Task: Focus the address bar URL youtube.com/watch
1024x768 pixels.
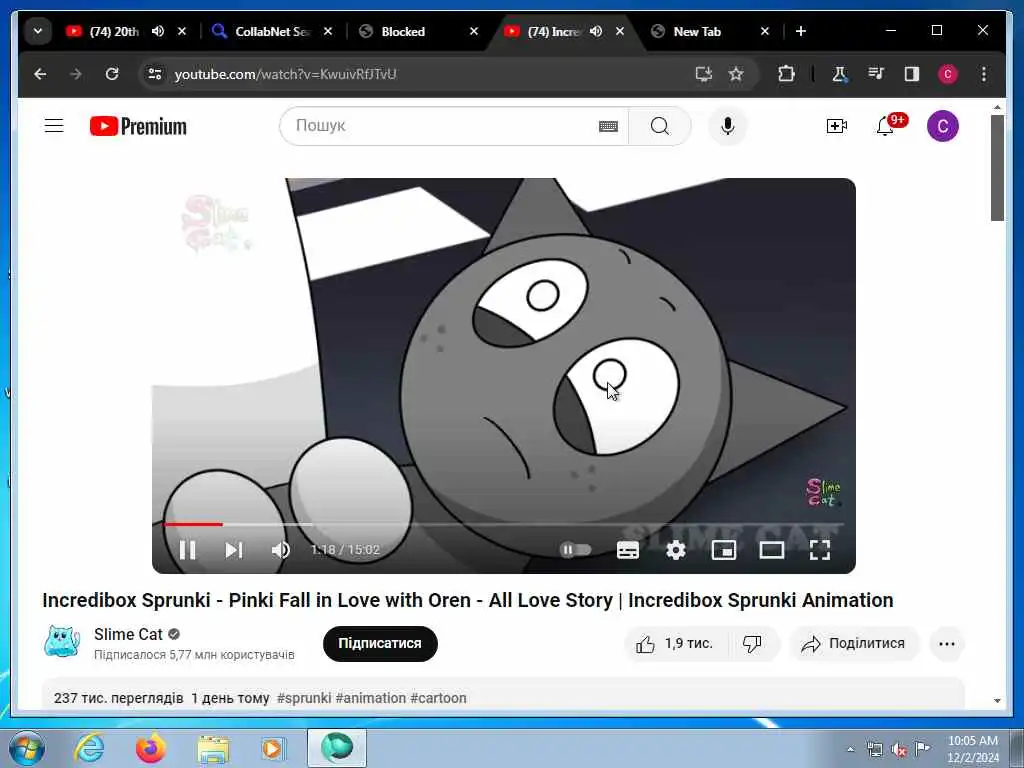Action: point(285,74)
